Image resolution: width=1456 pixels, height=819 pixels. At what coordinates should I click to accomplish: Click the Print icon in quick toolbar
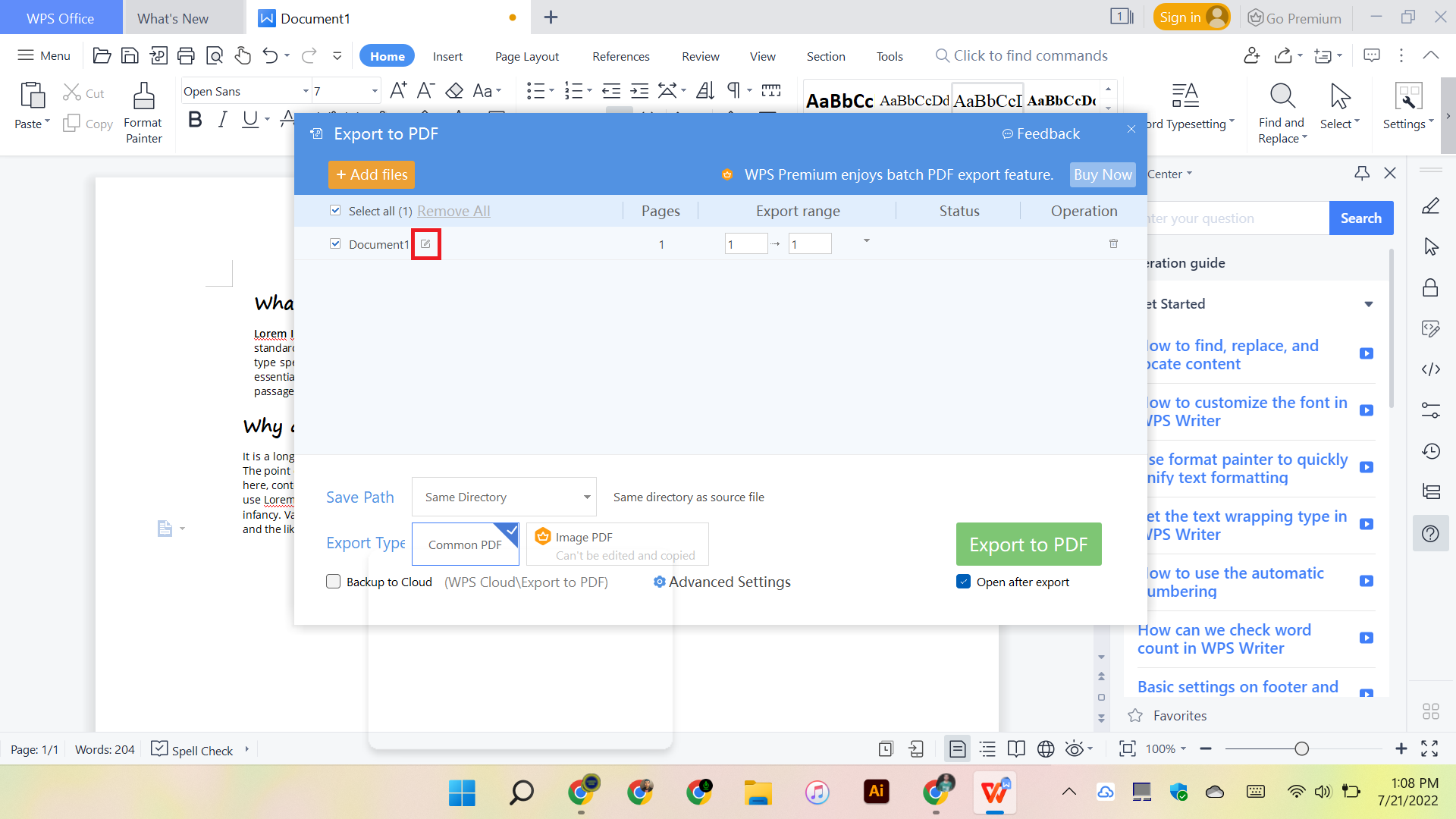(x=186, y=55)
